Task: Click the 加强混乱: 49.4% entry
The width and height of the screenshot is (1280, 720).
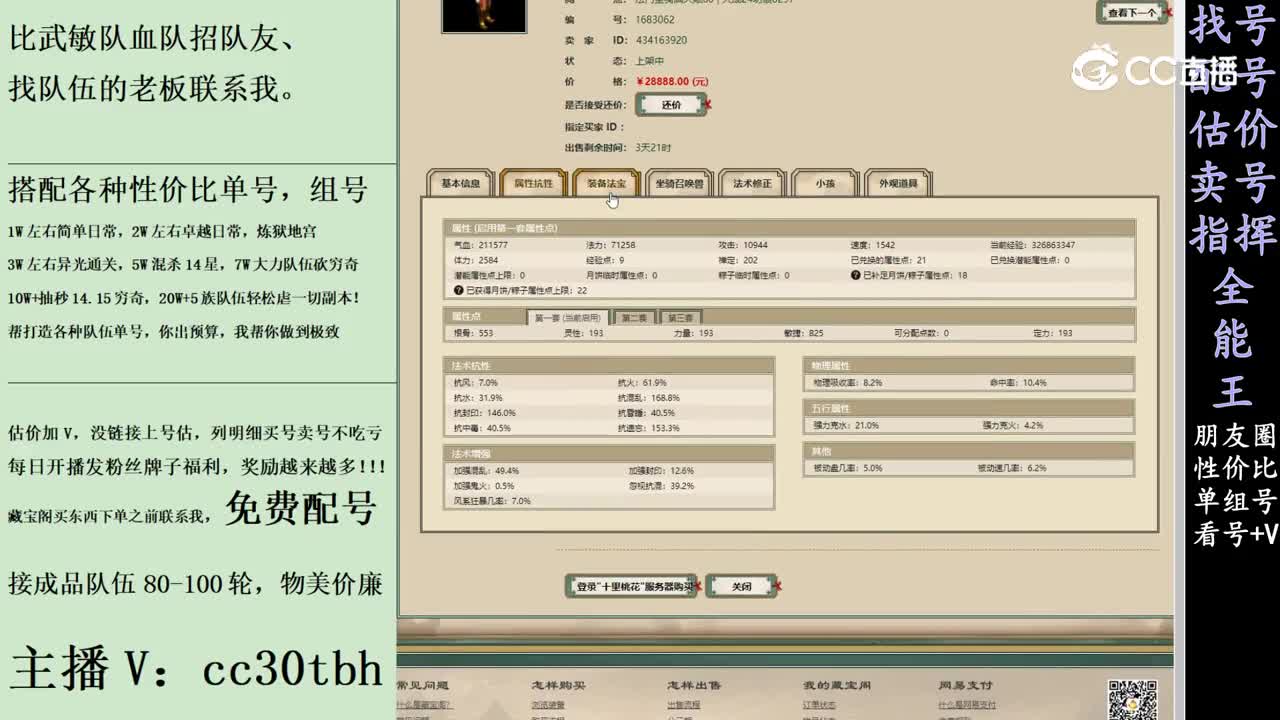Action: [486, 471]
